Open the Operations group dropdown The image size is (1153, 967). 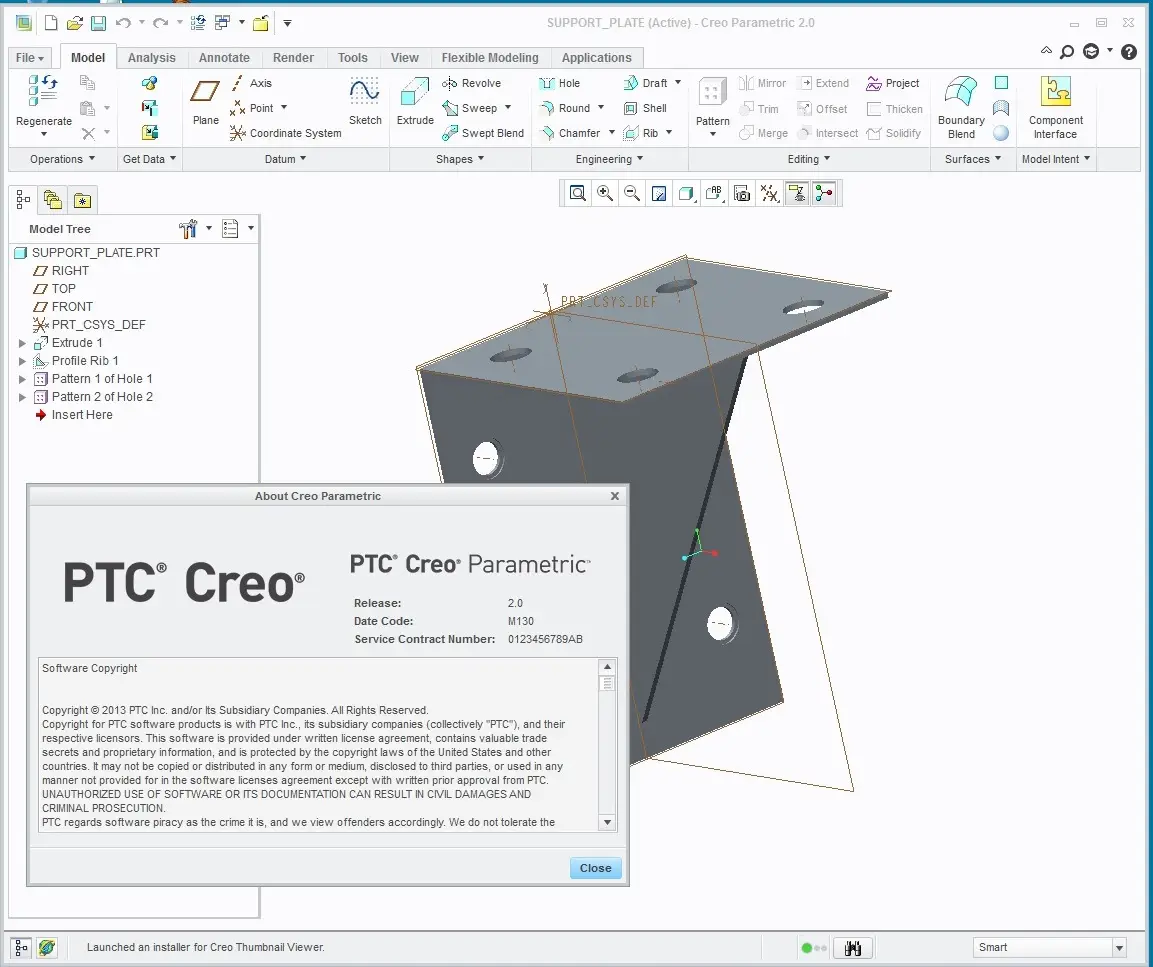(63, 159)
